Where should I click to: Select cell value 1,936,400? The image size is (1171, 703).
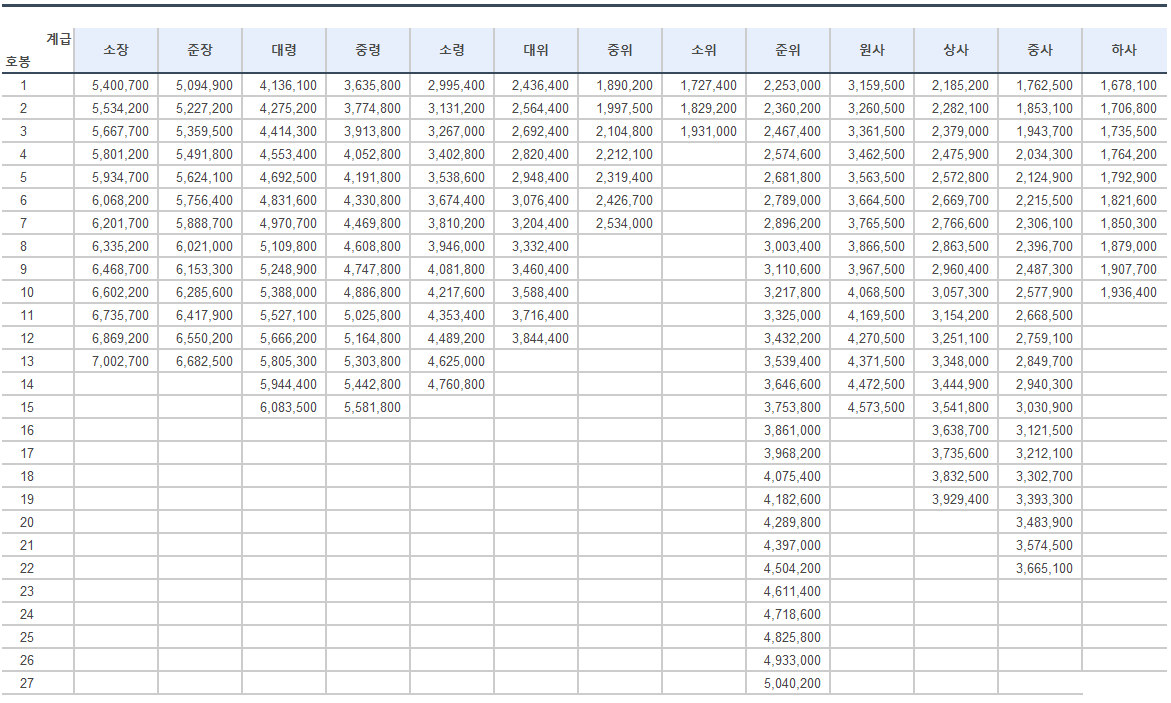click(x=1128, y=293)
